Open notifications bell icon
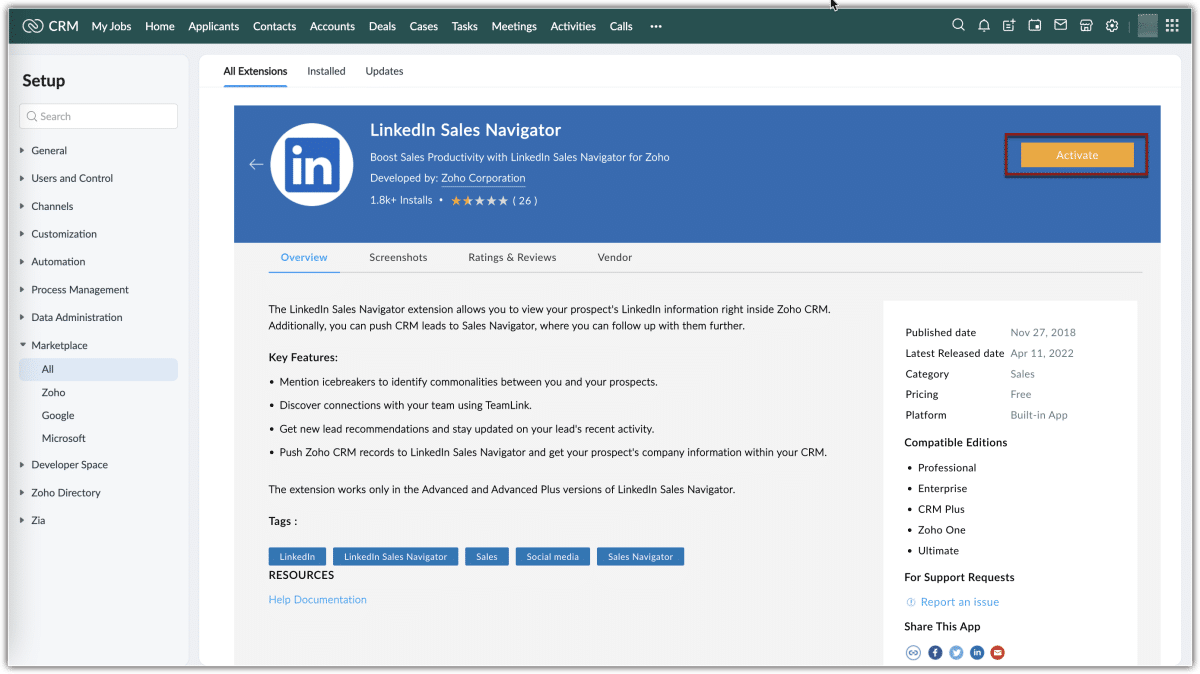This screenshot has width=1200, height=674. 984,26
